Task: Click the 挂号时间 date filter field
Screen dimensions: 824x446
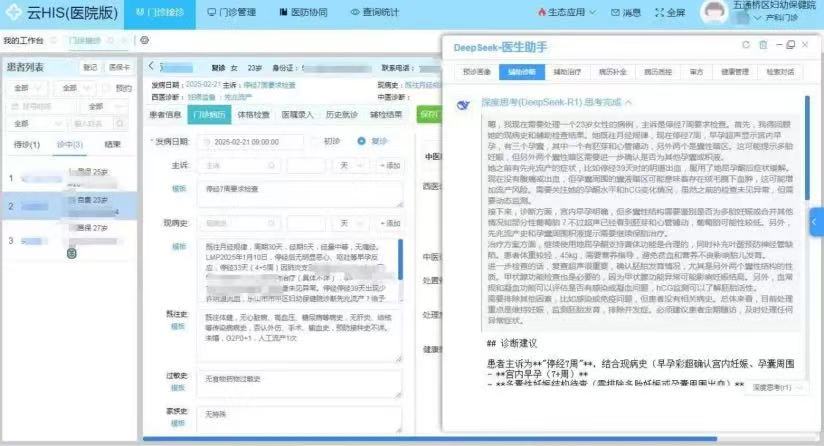Action: coord(41,107)
